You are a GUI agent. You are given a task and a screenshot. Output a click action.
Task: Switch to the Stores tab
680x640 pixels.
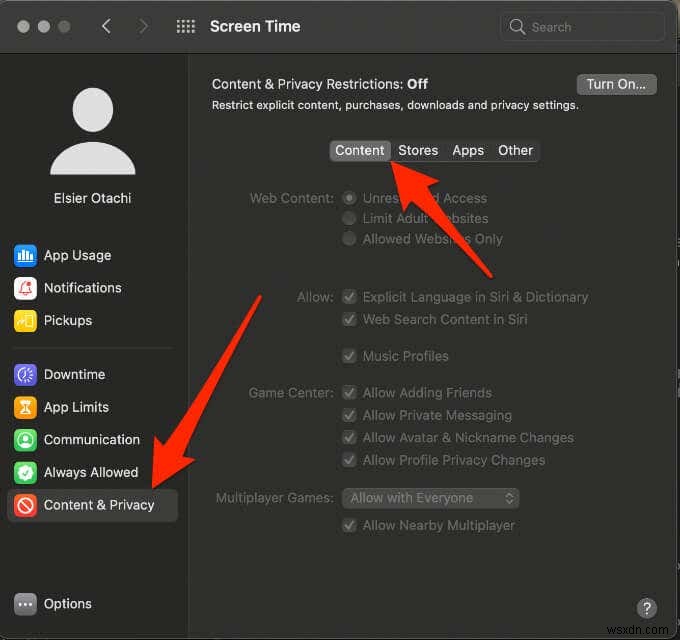(418, 150)
